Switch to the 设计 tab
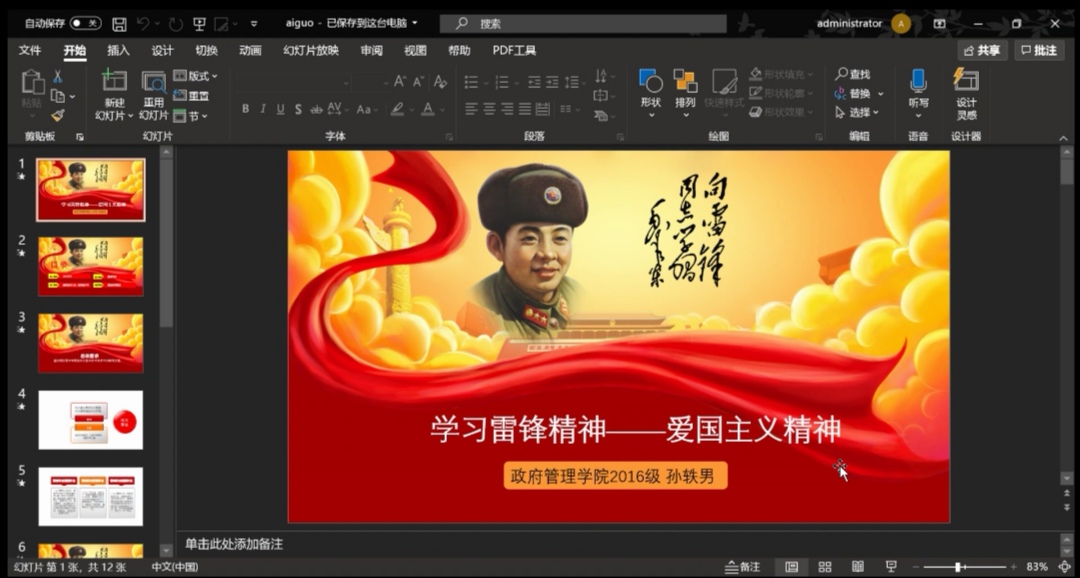Image resolution: width=1080 pixels, height=578 pixels. (163, 50)
